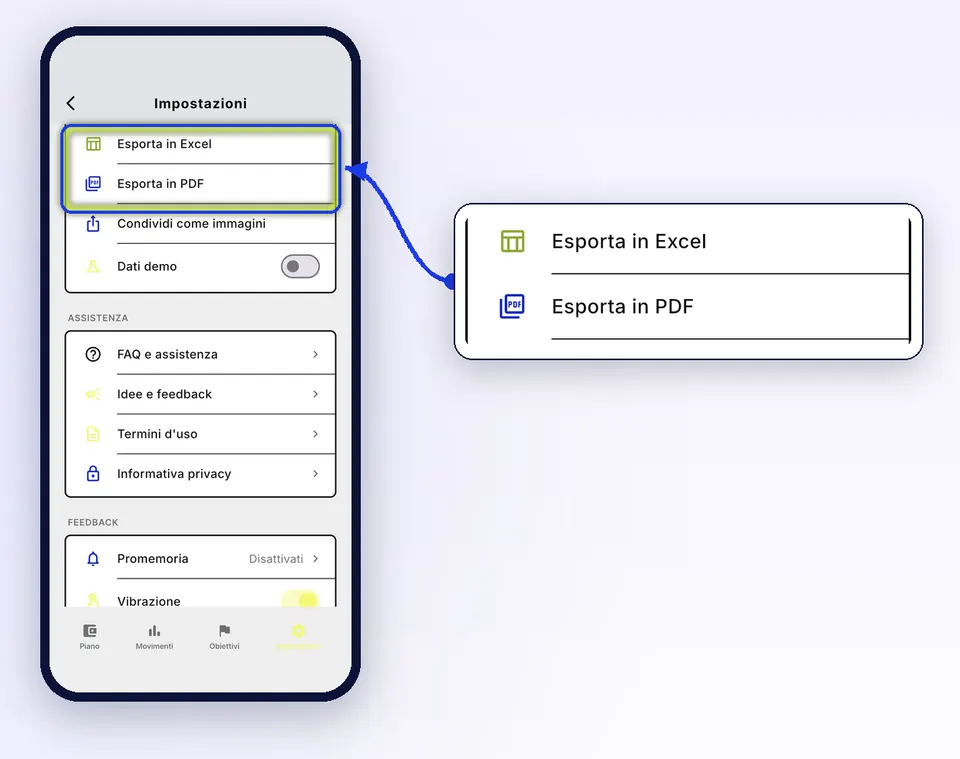This screenshot has width=960, height=759.
Task: Click the flask icon next to Dati demo
Action: [93, 266]
